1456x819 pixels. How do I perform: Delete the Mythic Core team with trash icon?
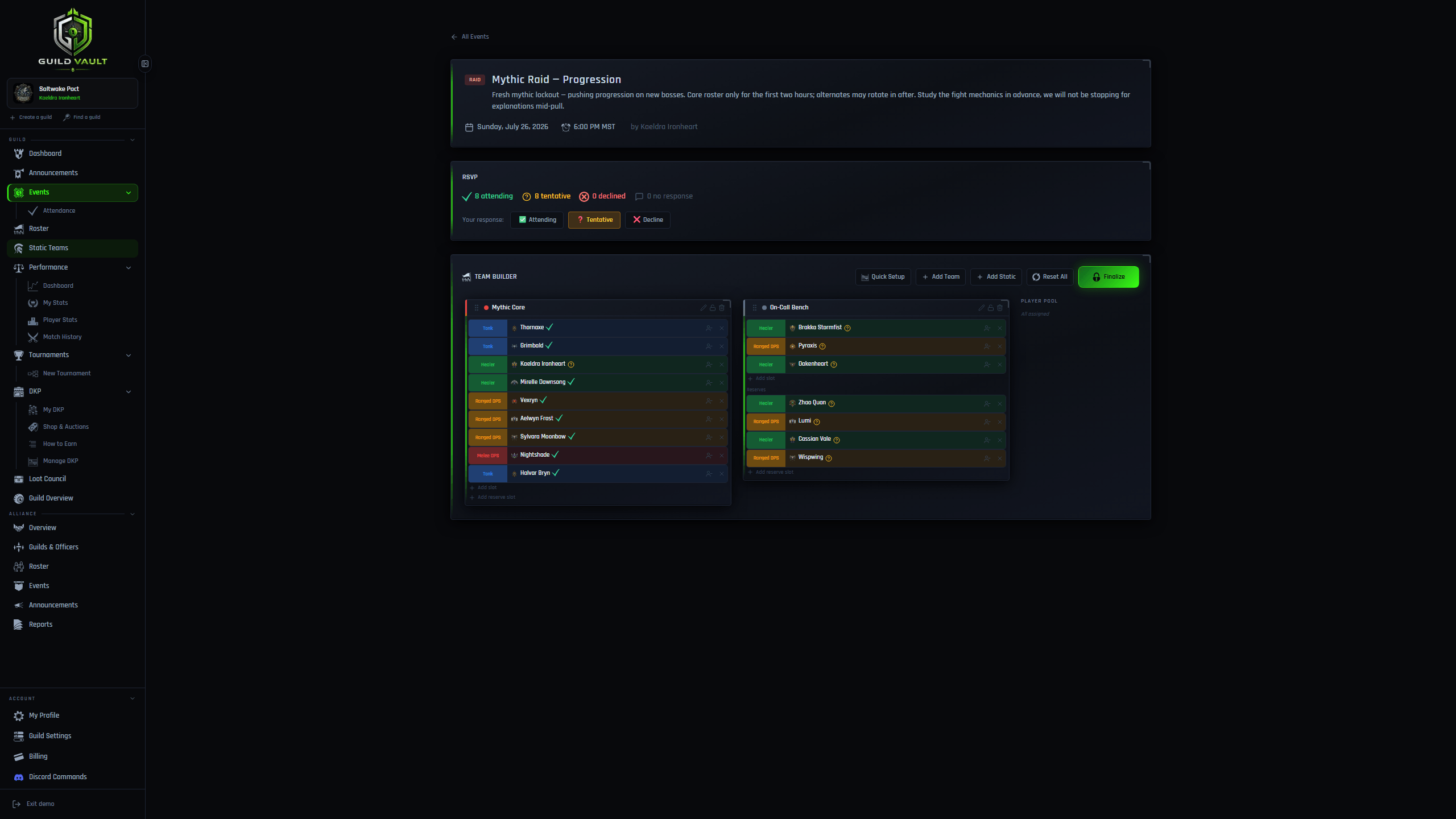click(x=722, y=308)
